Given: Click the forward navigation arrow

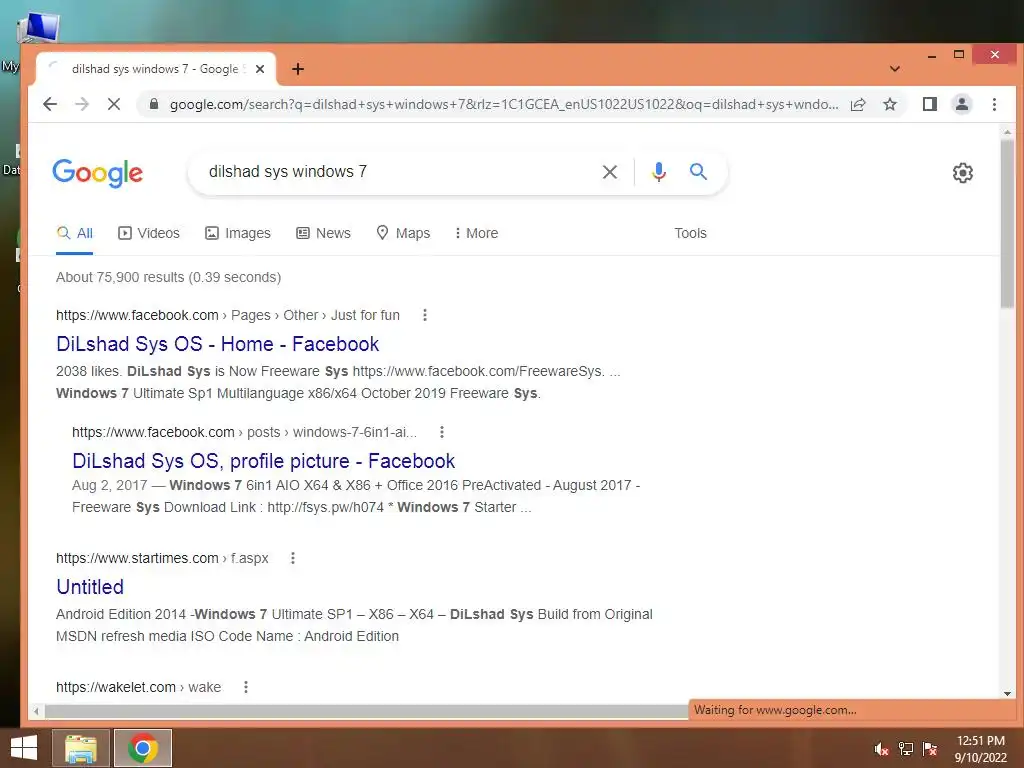Looking at the screenshot, I should tap(82, 104).
